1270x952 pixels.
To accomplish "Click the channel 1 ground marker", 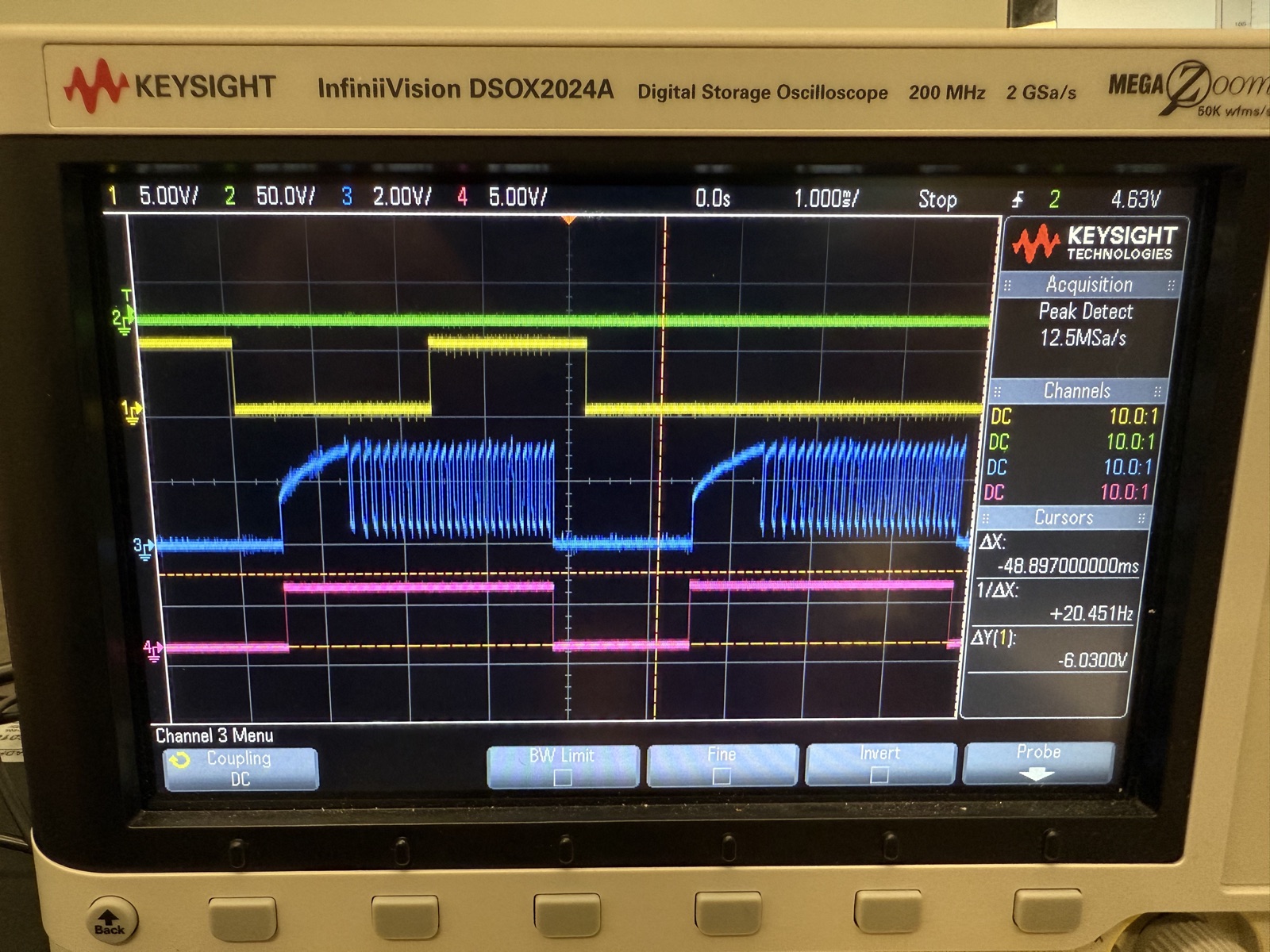I will coord(131,412).
